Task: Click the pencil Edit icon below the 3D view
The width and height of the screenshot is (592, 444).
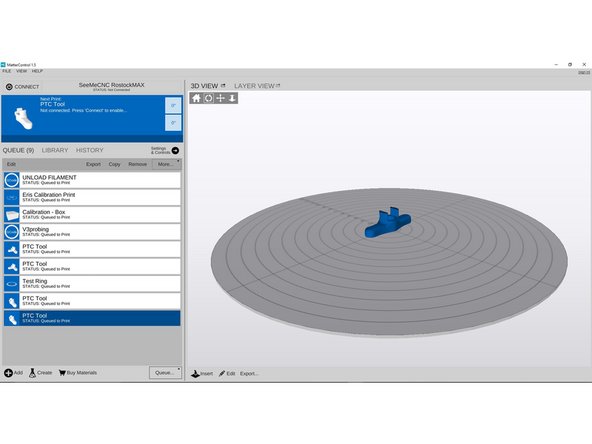Action: coord(222,374)
